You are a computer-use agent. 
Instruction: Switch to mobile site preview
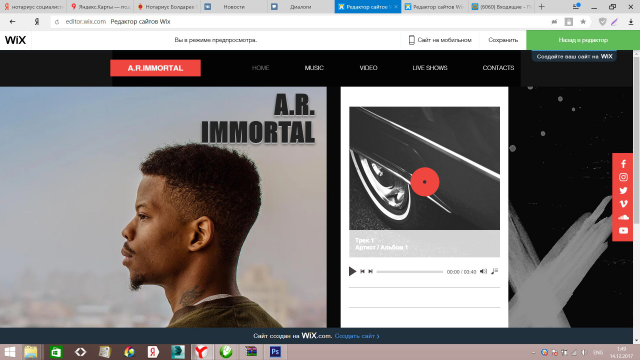click(440, 40)
